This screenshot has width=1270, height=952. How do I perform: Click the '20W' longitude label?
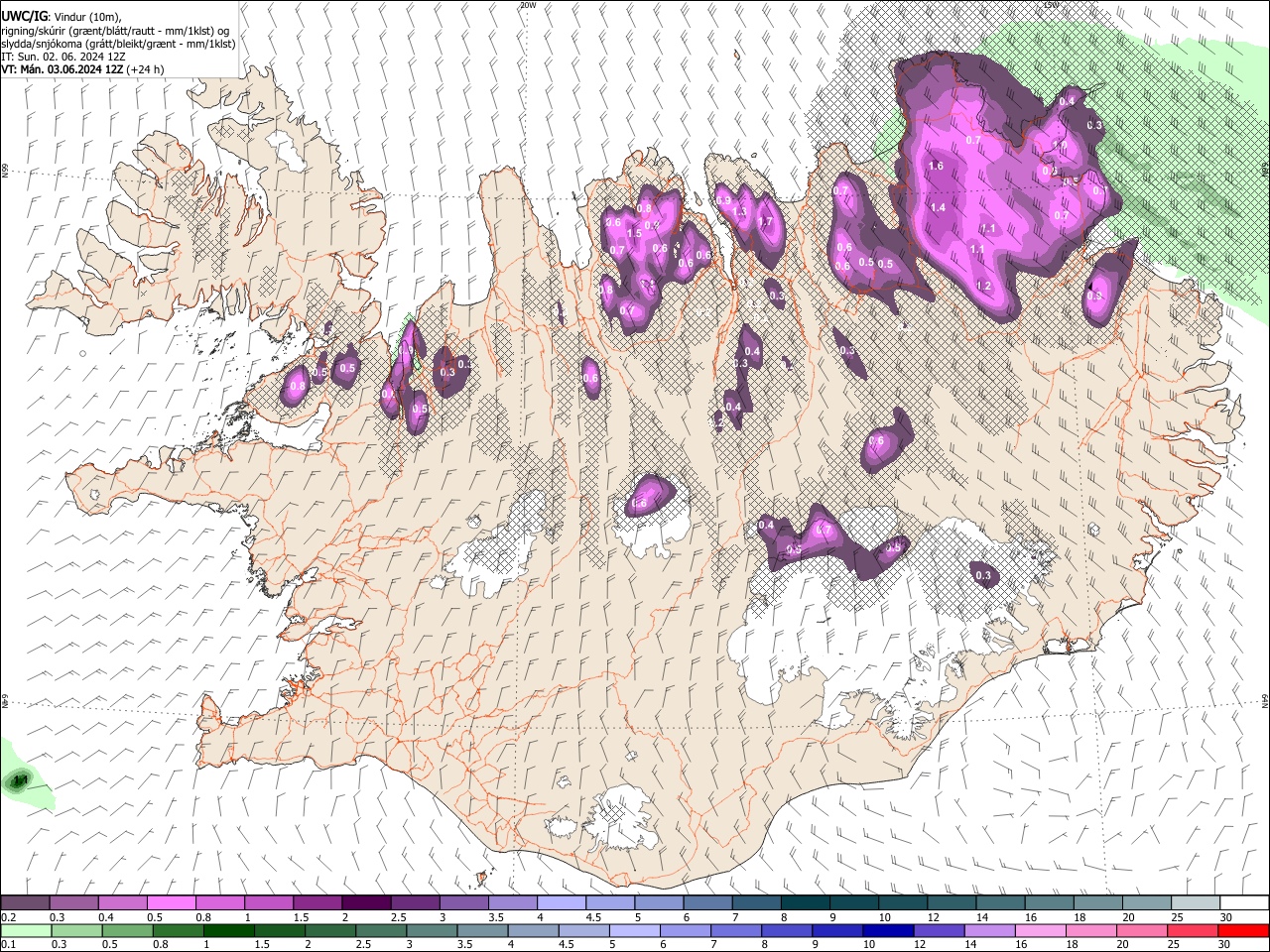(527, 5)
